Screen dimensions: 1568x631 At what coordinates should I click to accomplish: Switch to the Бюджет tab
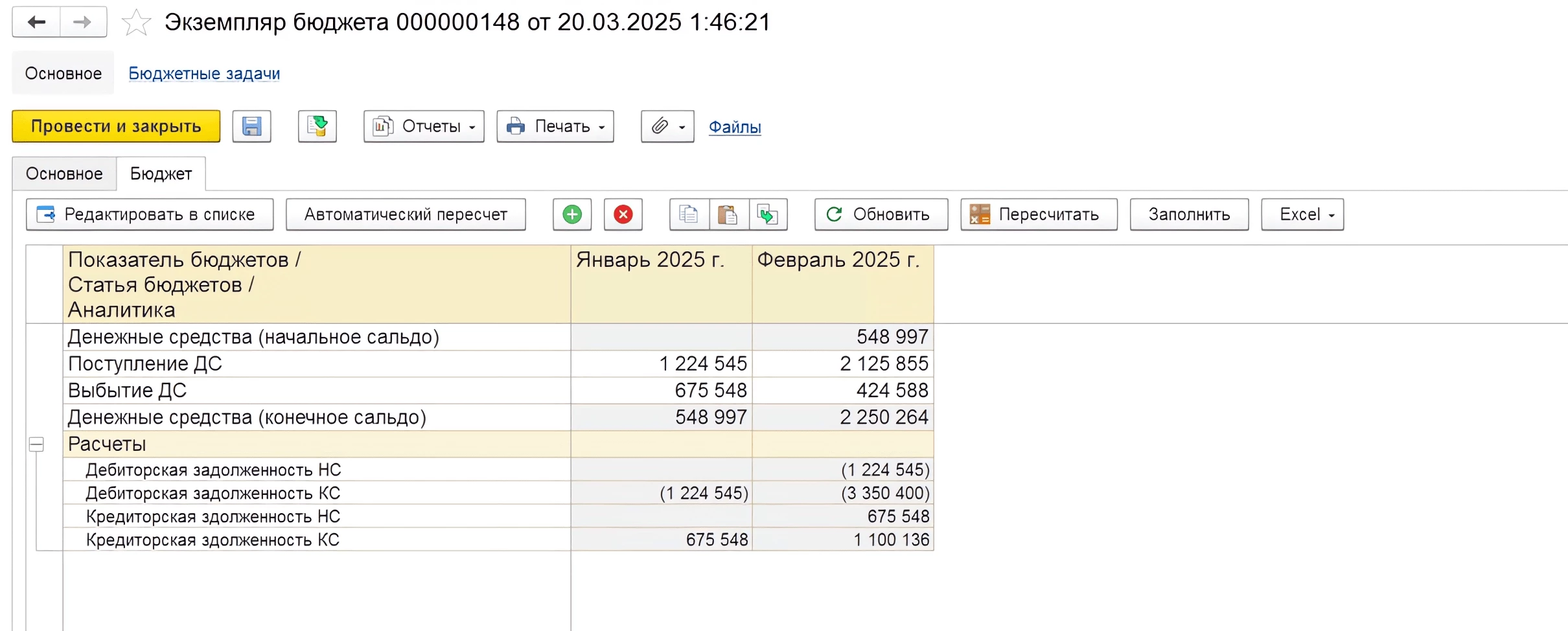pos(161,174)
